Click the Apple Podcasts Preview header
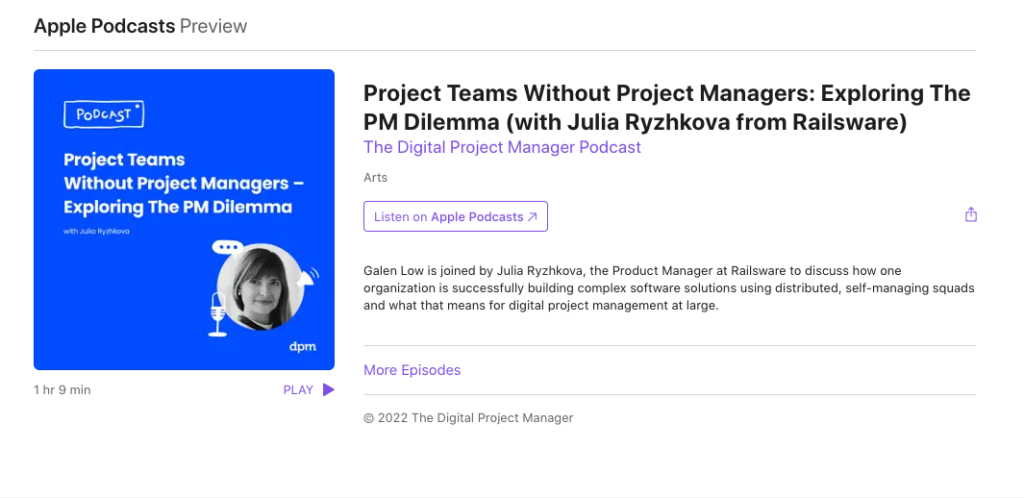 click(x=140, y=26)
